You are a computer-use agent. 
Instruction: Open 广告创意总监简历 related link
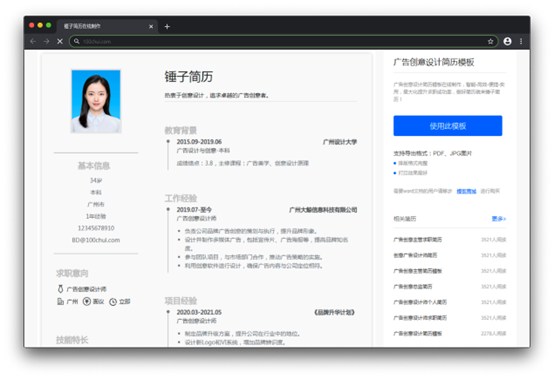(413, 286)
